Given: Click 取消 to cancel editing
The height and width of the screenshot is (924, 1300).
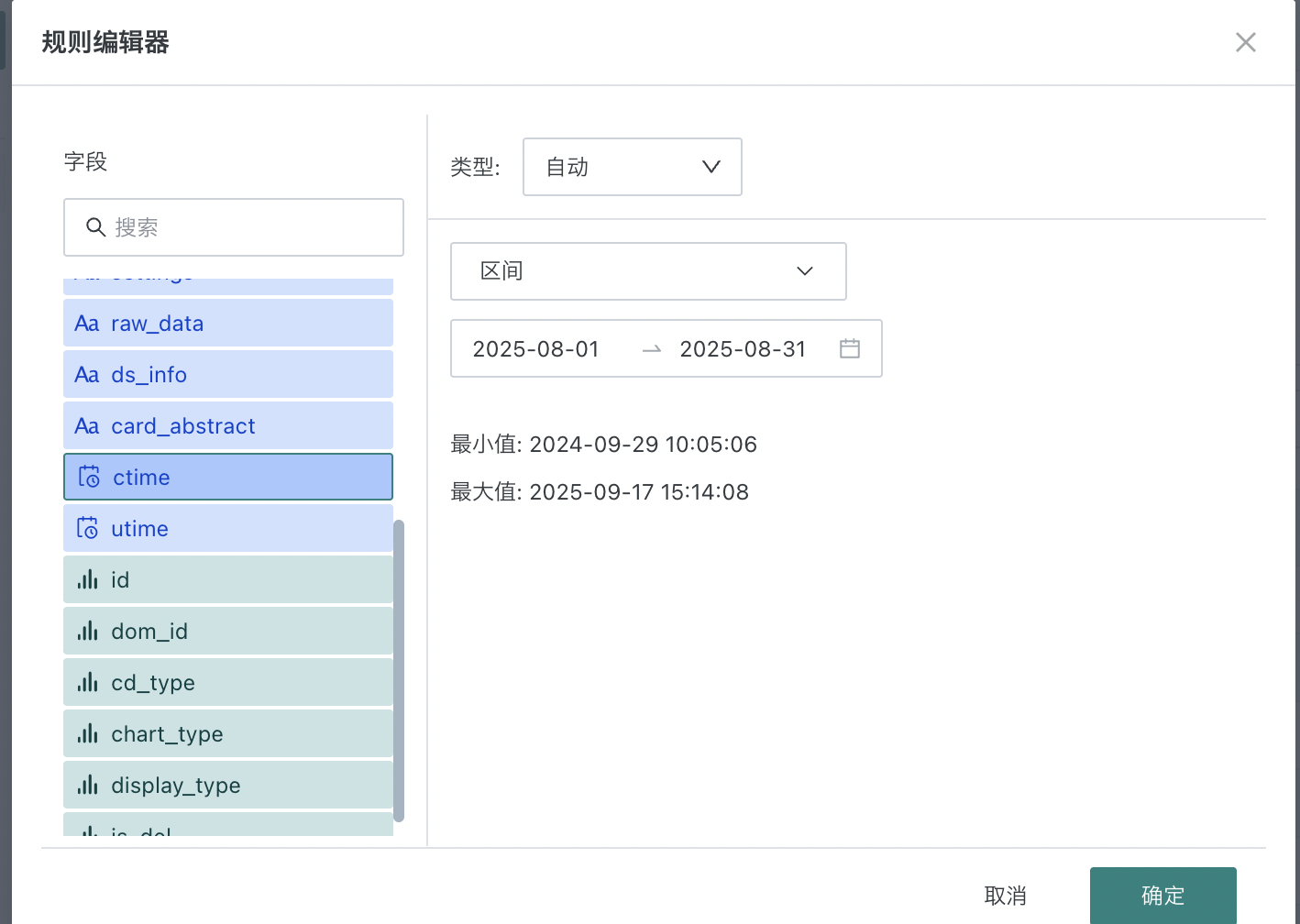Looking at the screenshot, I should pyautogui.click(x=1006, y=896).
